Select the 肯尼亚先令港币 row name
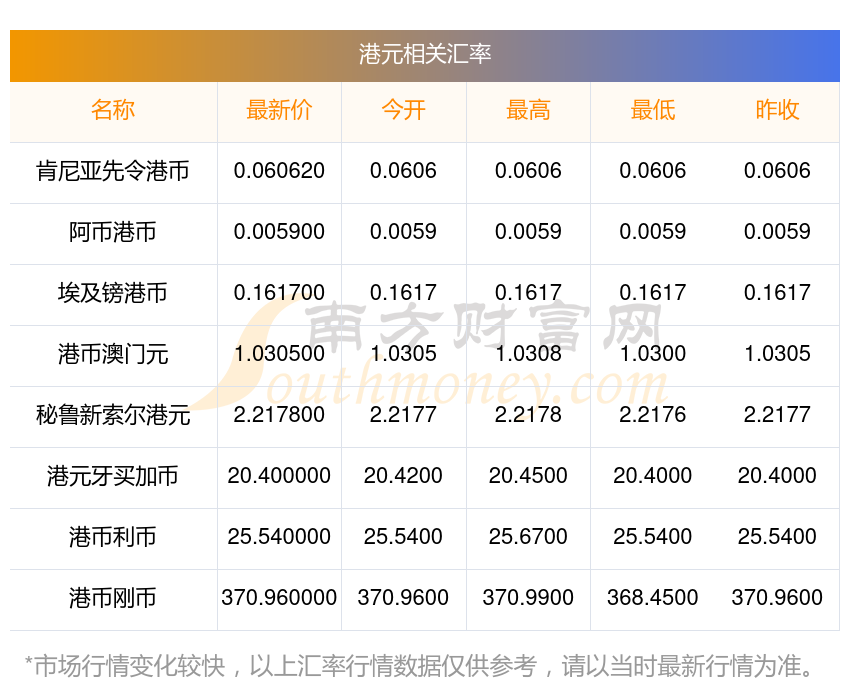This screenshot has height=698, width=850. click(113, 171)
